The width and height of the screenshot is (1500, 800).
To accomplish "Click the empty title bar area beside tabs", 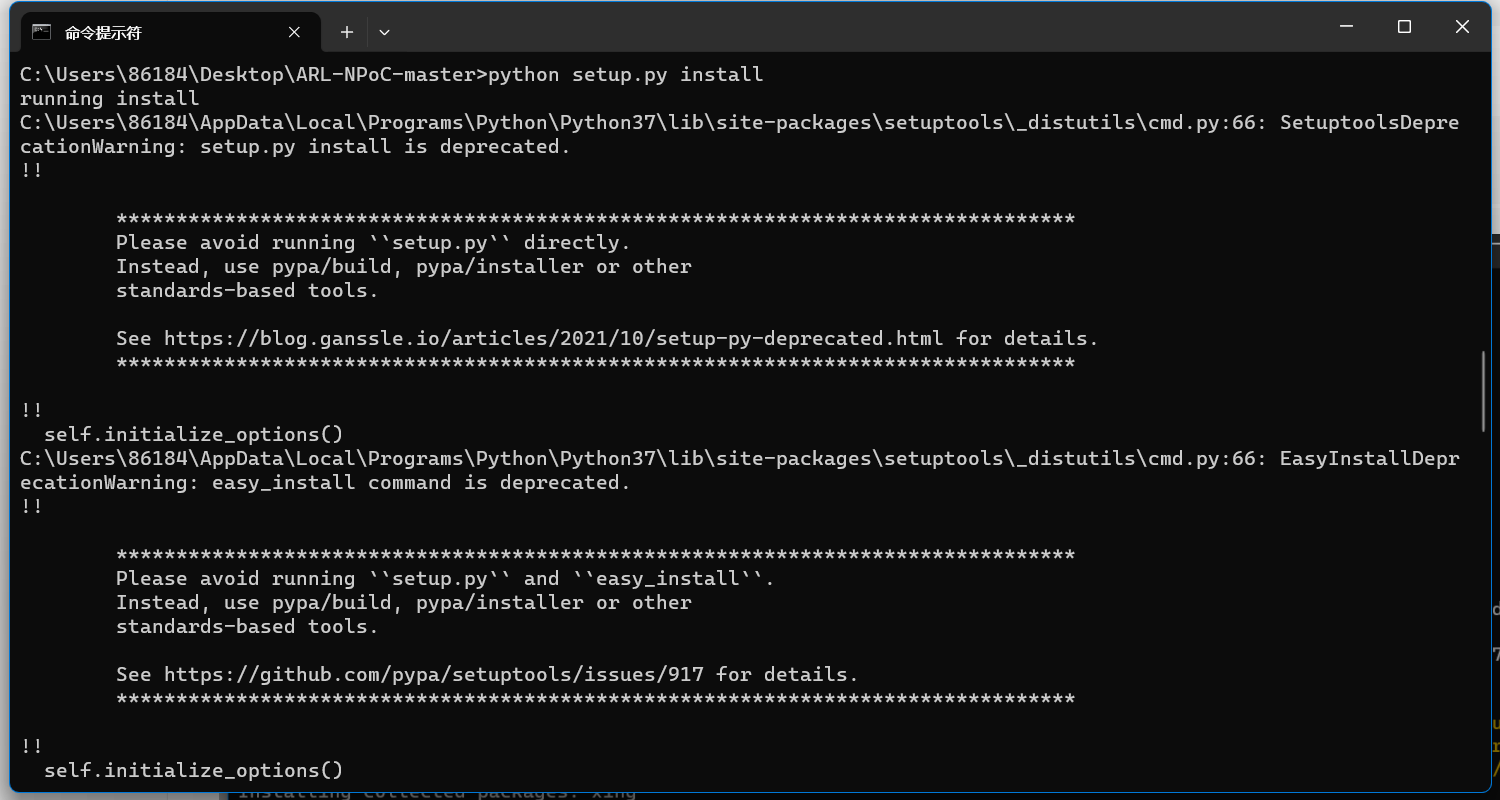I will [850, 30].
